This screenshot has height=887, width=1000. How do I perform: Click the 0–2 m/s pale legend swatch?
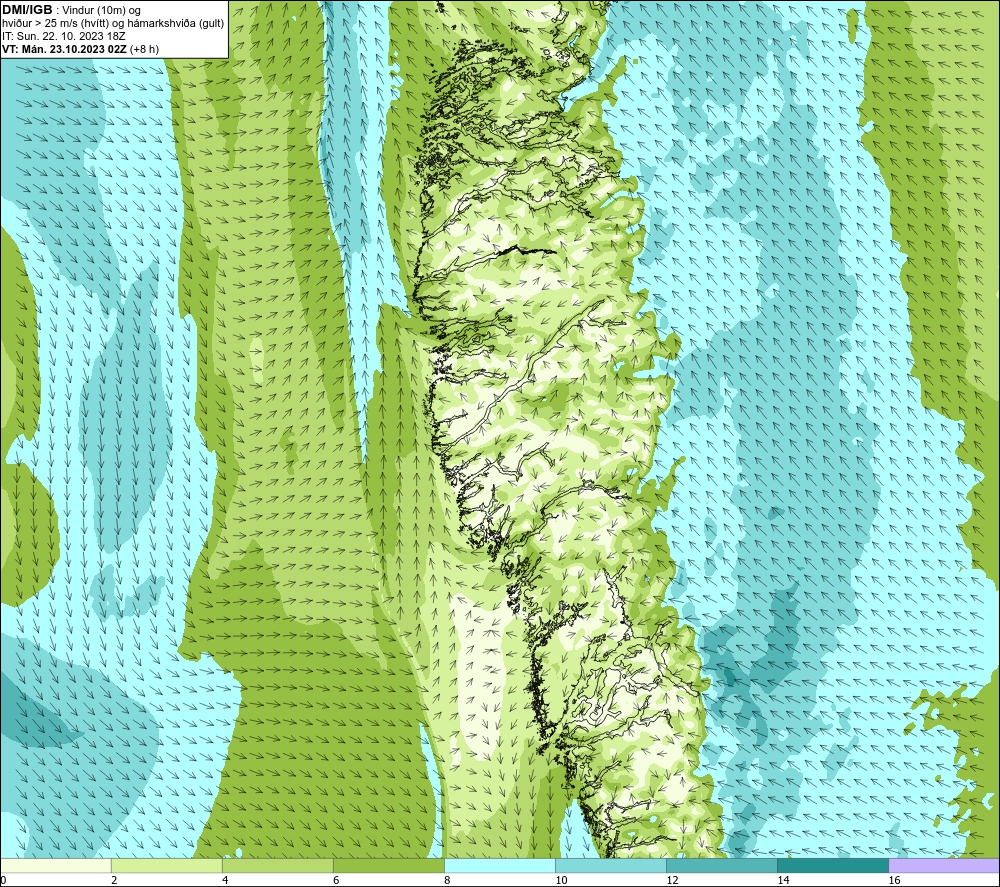(56, 866)
